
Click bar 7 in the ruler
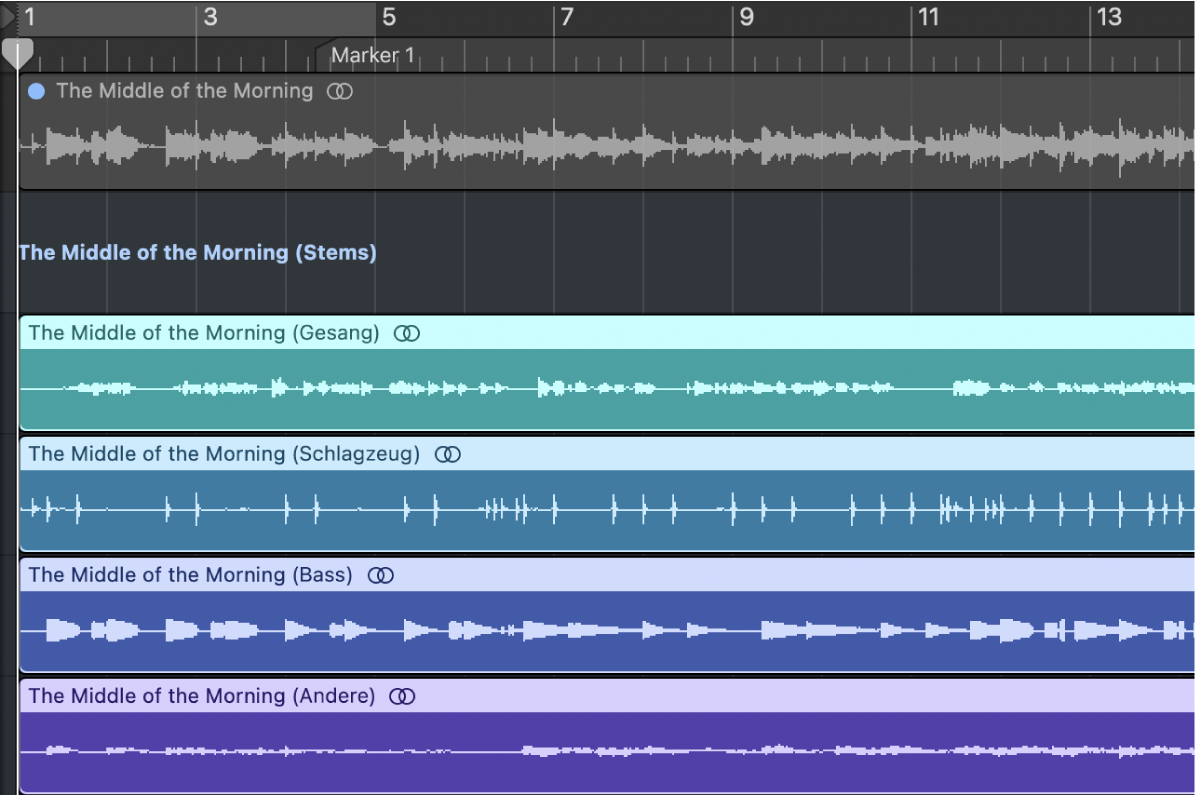[x=566, y=17]
